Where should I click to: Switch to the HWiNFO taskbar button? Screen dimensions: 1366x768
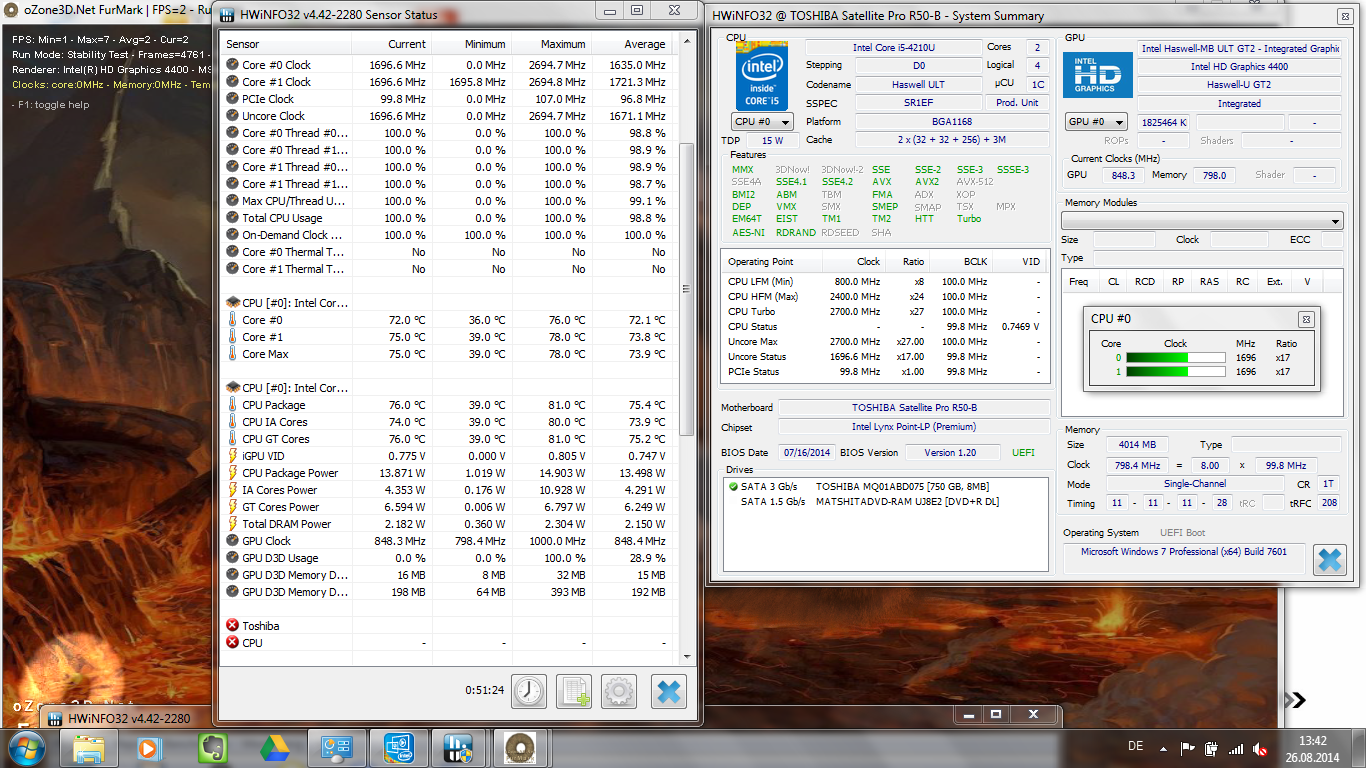pyautogui.click(x=459, y=748)
